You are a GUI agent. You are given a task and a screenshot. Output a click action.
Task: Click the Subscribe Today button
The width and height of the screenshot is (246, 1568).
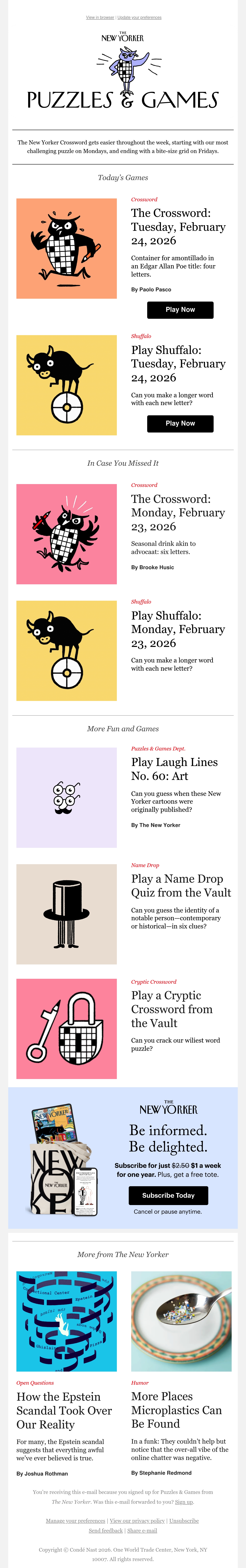pyautogui.click(x=169, y=1195)
